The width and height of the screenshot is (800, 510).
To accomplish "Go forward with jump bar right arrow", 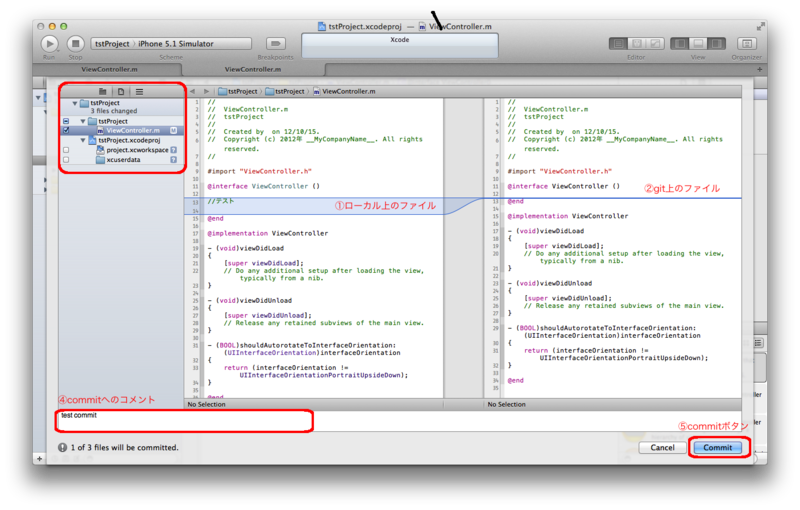I will [206, 91].
